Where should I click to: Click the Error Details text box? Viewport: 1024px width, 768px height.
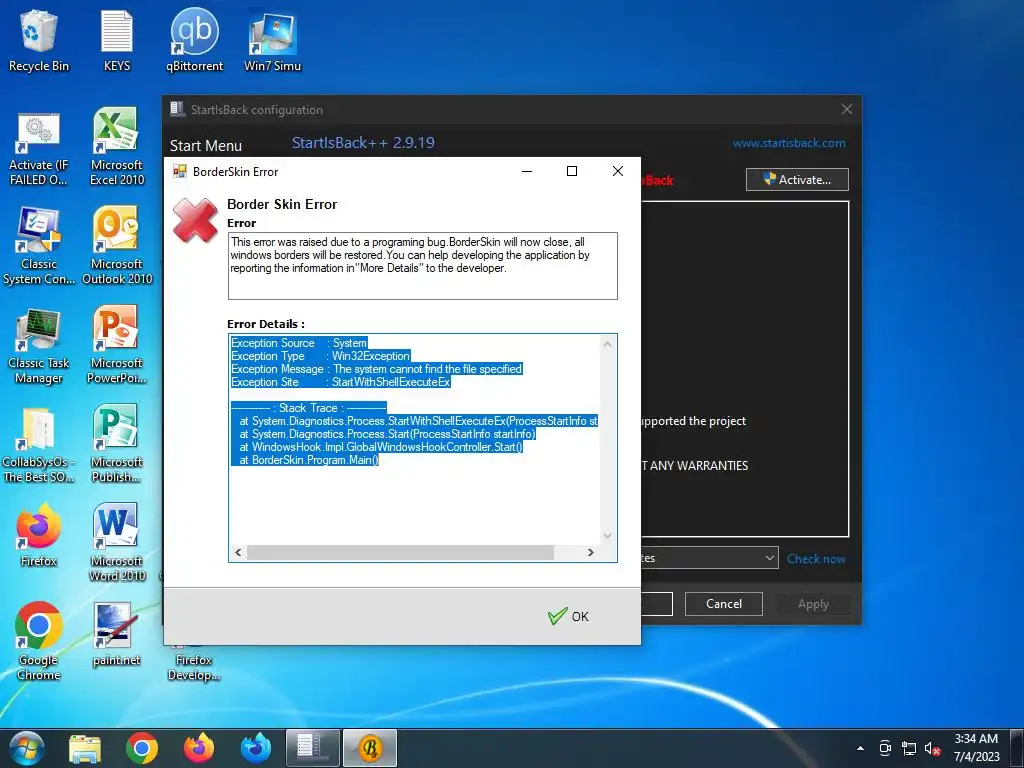click(x=423, y=447)
